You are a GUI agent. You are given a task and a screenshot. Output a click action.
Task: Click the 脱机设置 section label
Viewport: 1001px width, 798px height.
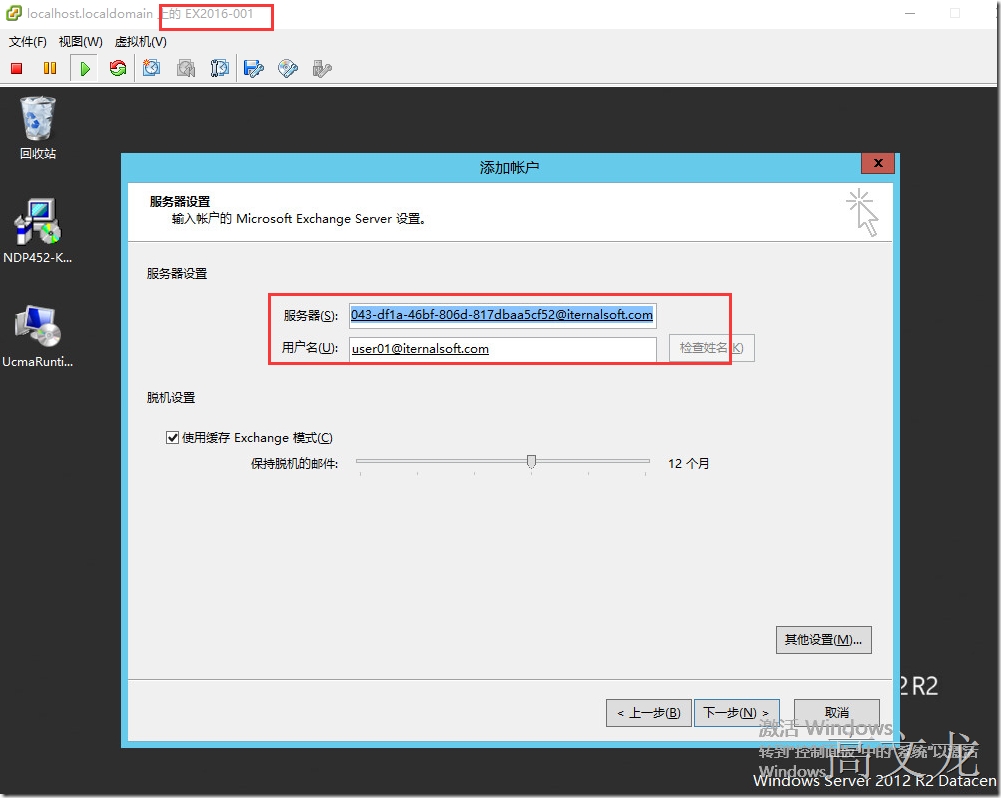point(171,397)
